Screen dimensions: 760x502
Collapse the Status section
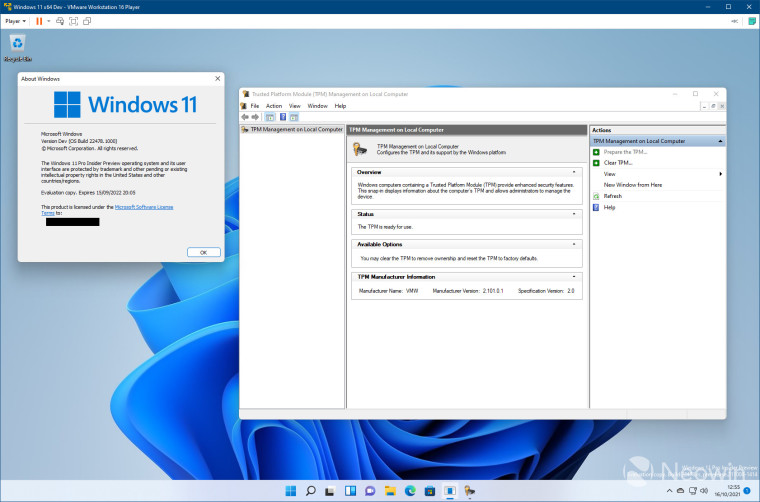click(574, 214)
